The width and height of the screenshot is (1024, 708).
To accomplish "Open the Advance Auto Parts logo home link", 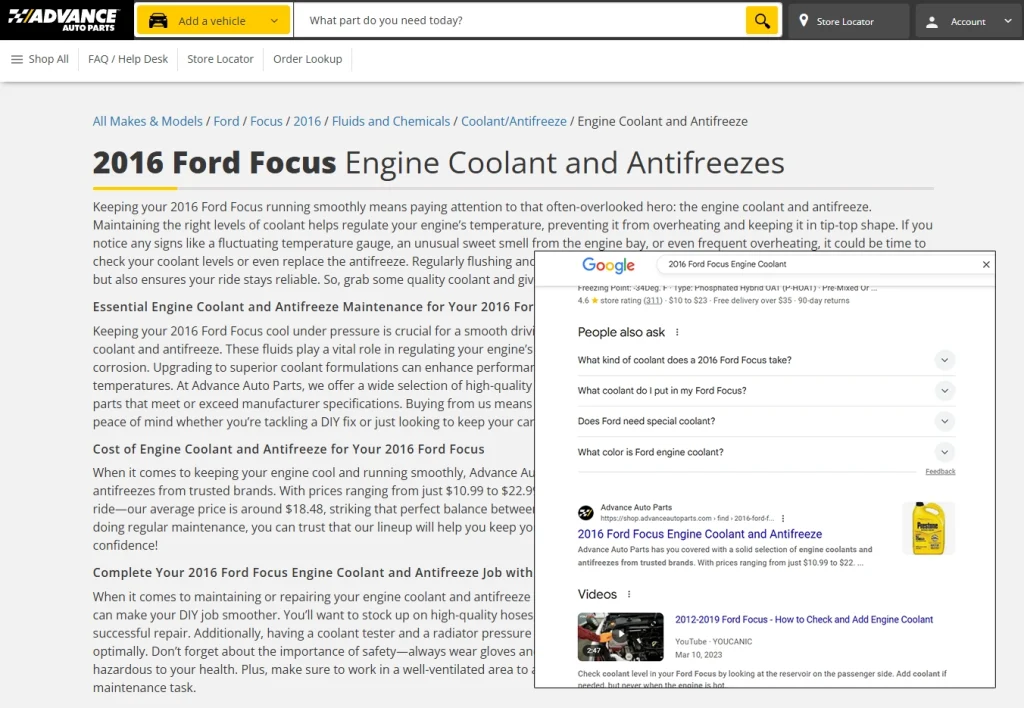I will click(x=64, y=20).
